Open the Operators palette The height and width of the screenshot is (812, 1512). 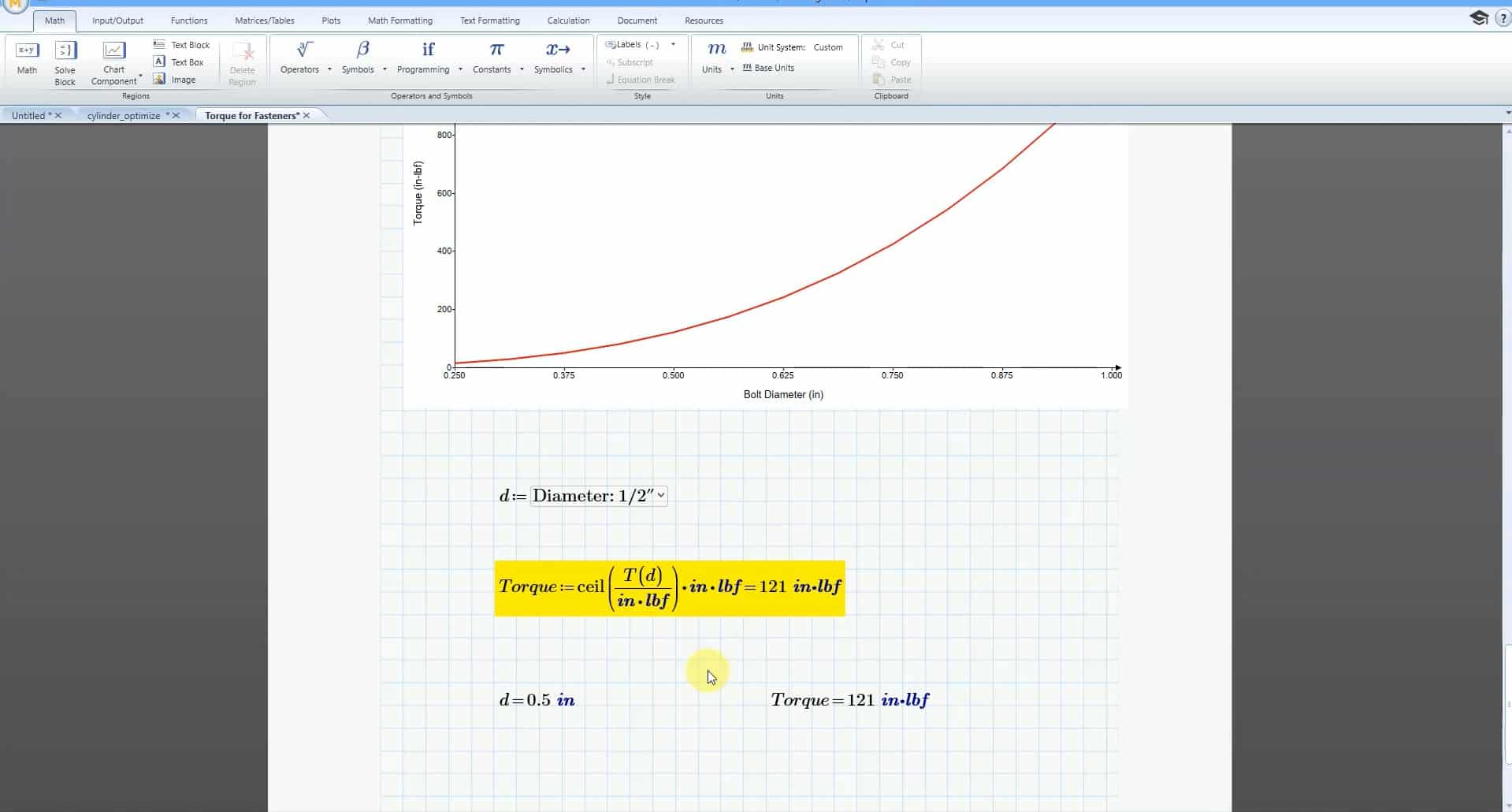point(300,58)
